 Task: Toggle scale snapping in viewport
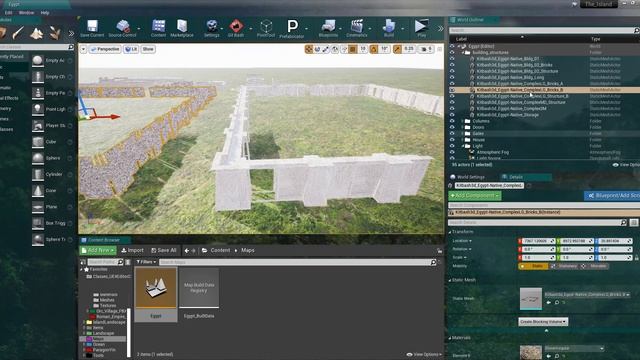[x=397, y=49]
